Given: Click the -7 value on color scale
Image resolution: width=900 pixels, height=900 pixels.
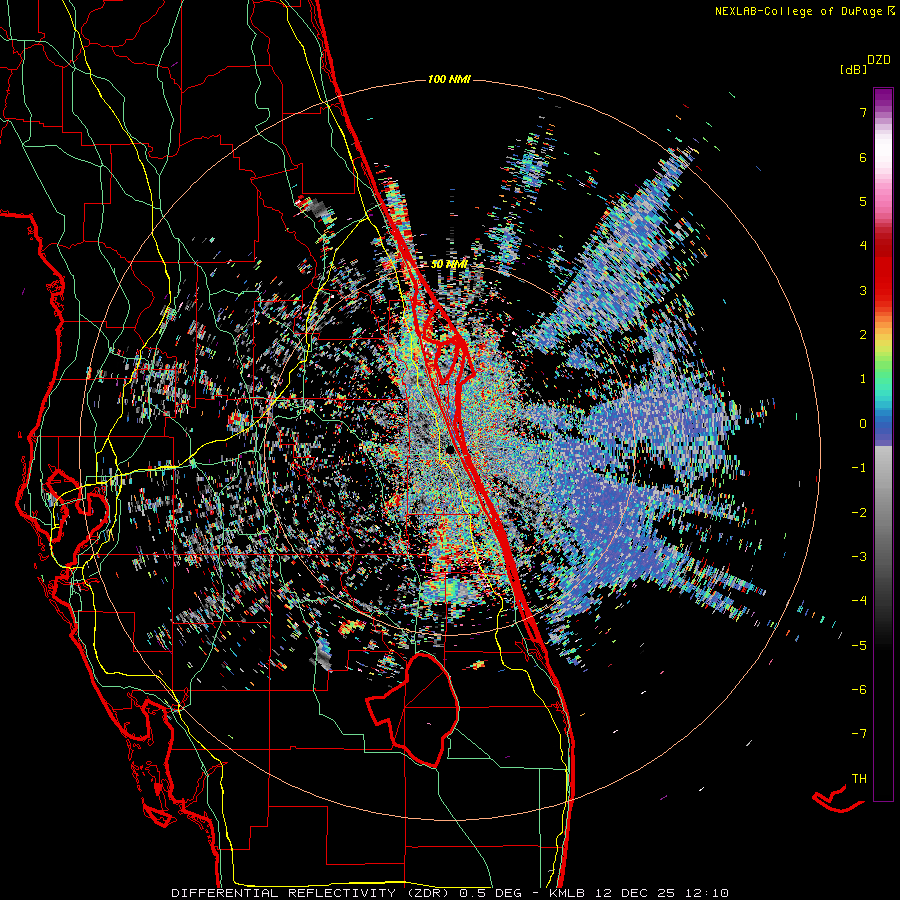Looking at the screenshot, I should [x=859, y=734].
